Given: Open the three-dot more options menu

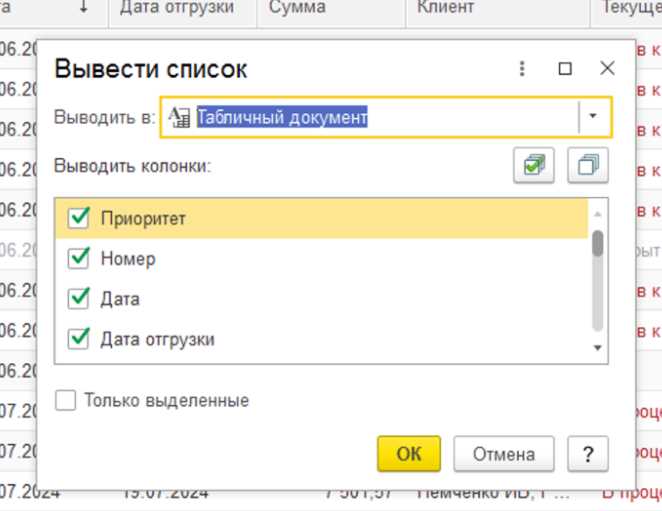Looking at the screenshot, I should (522, 68).
